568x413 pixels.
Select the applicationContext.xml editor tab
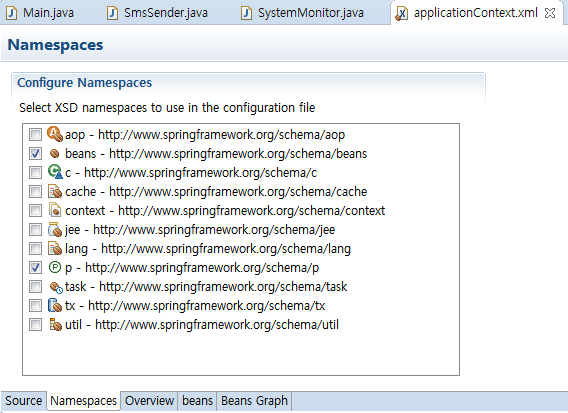pyautogui.click(x=476, y=13)
